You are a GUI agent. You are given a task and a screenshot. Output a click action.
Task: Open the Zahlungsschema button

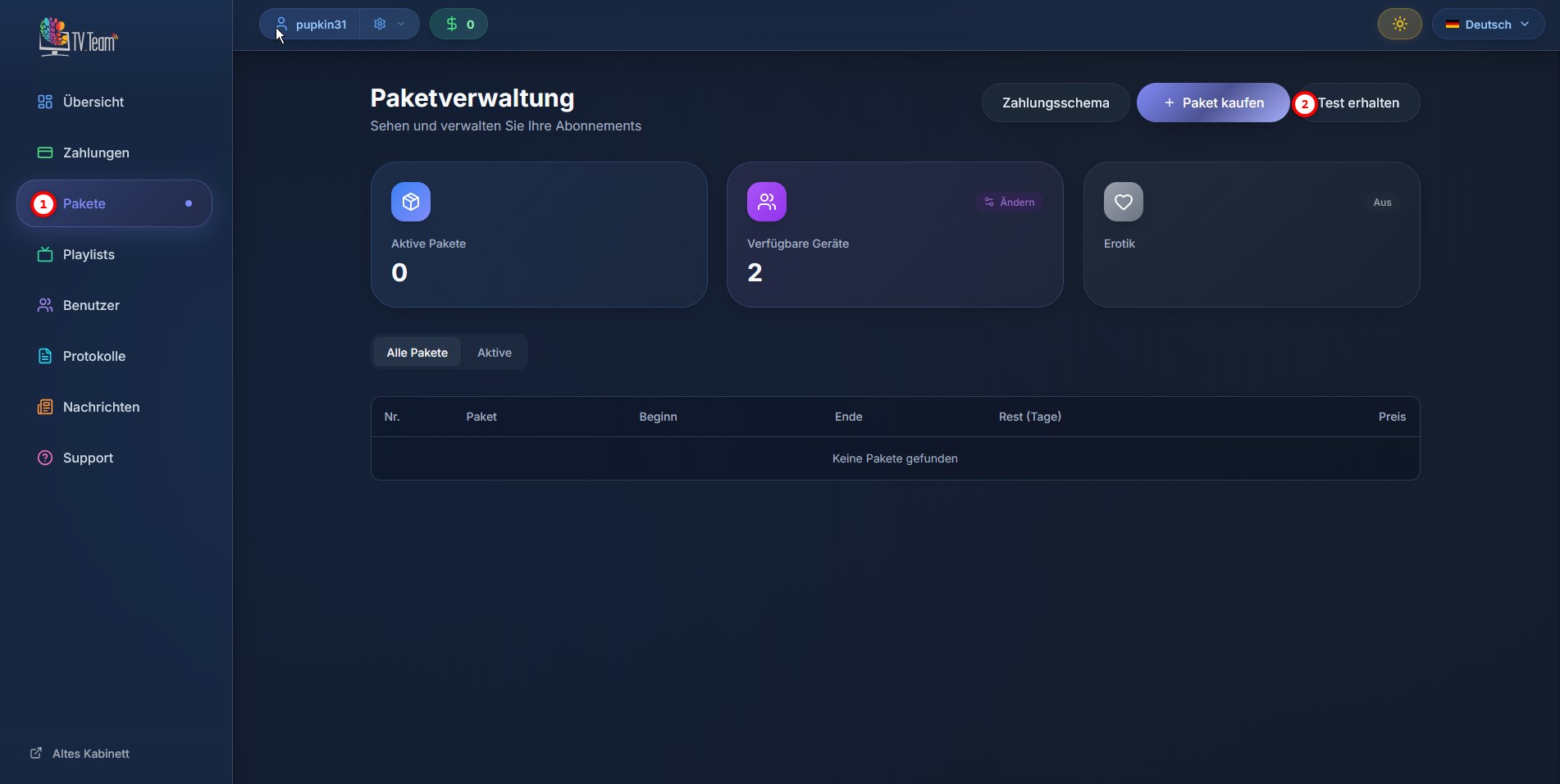[1055, 103]
